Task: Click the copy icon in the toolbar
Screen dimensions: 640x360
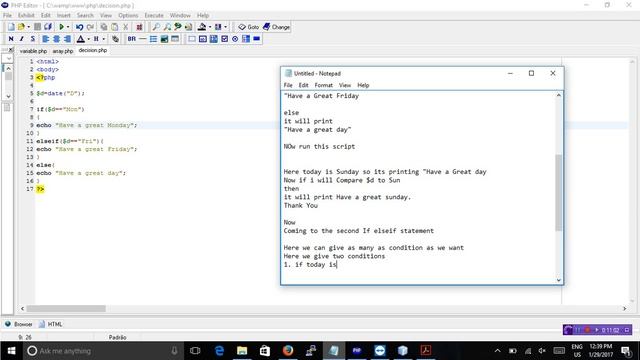Action: 104,27
